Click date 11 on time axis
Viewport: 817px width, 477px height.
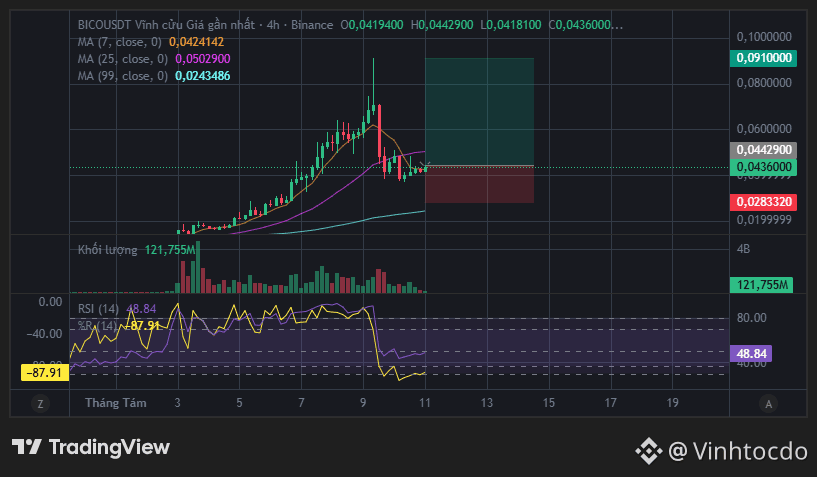point(425,402)
